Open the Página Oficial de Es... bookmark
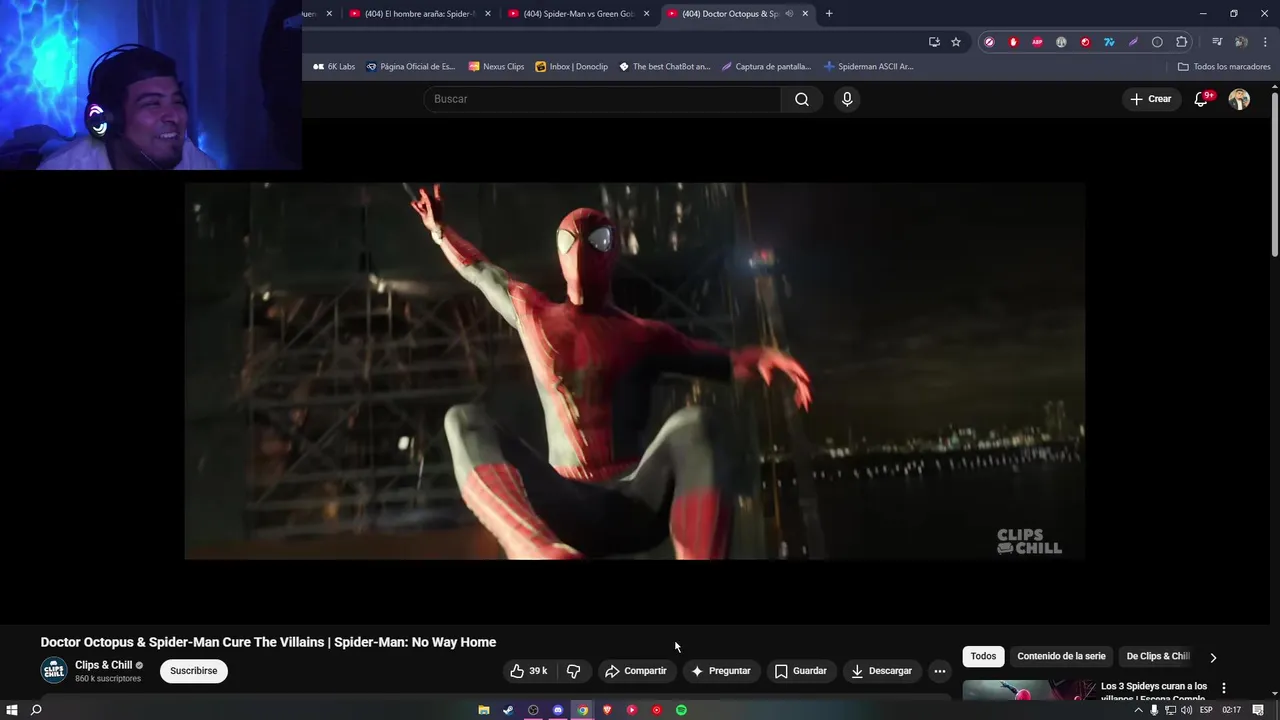Viewport: 1280px width, 720px height. 410,67
